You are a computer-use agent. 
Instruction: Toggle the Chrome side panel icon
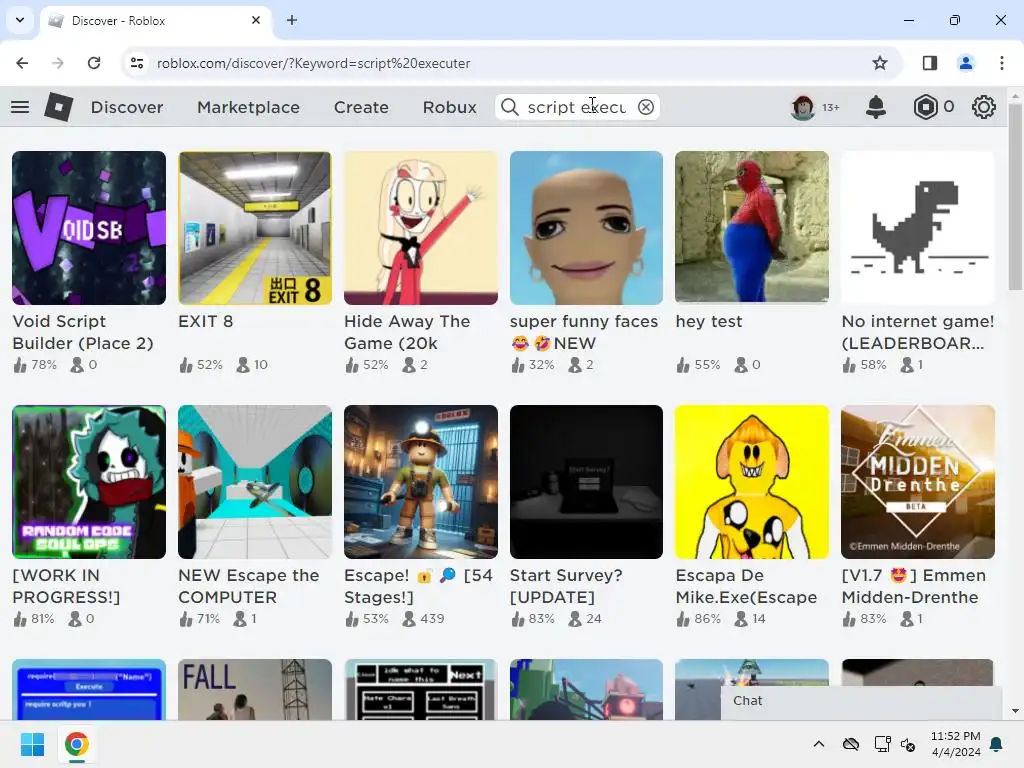click(930, 63)
